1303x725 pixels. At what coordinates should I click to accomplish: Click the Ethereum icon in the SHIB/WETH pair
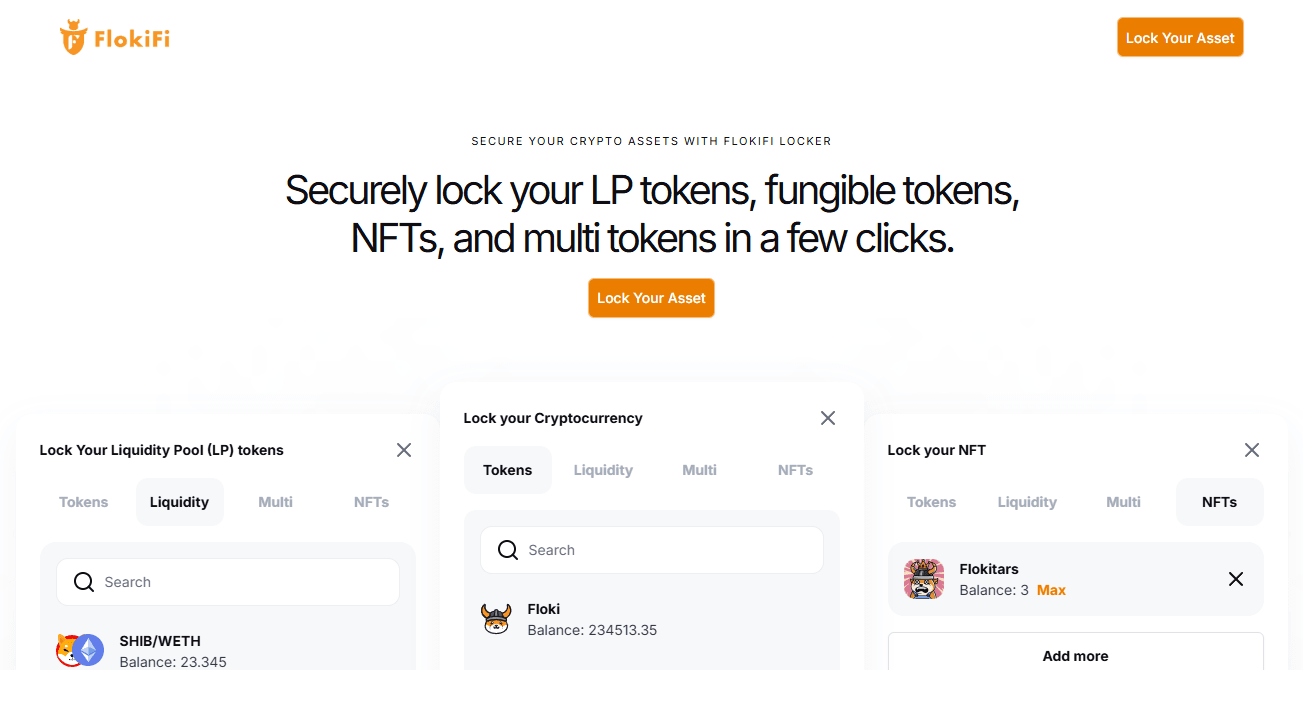click(x=87, y=650)
